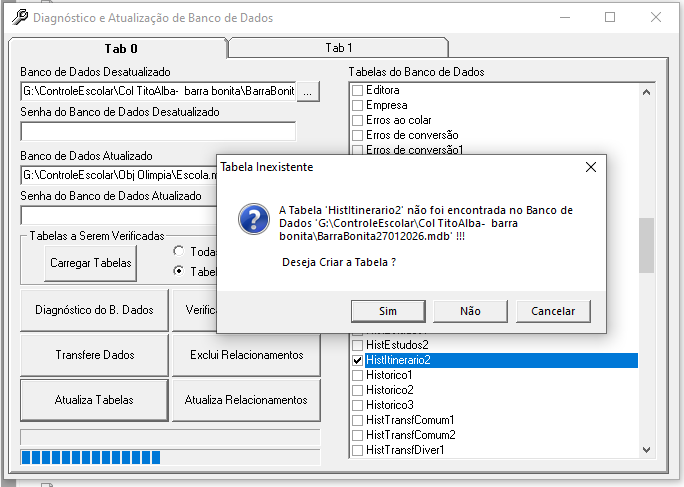
Task: Check the Editora table checkbox
Action: click(x=357, y=90)
